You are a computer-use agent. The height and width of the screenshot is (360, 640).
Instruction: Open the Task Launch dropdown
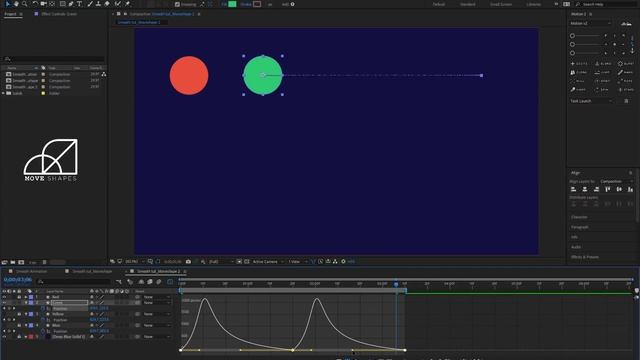[591, 101]
